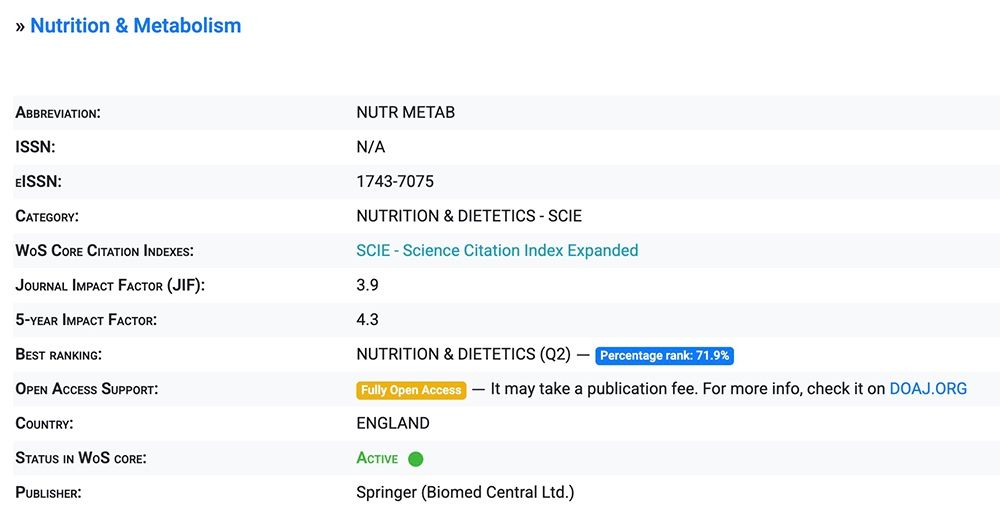Select the green Active status text

pos(377,459)
